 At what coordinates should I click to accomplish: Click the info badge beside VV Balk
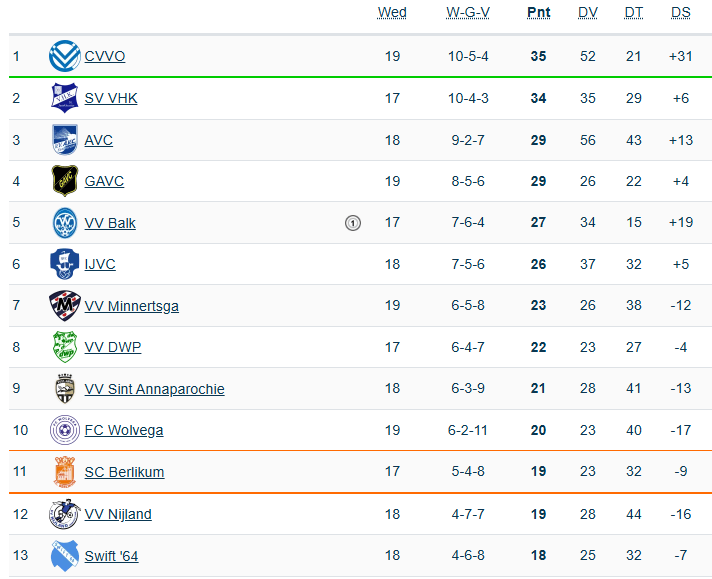coord(352,223)
